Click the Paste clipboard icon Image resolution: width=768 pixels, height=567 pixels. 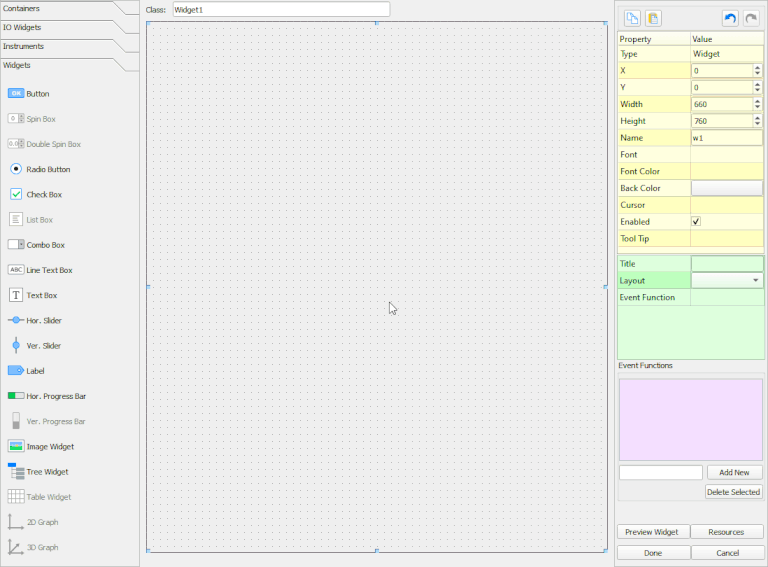653,18
